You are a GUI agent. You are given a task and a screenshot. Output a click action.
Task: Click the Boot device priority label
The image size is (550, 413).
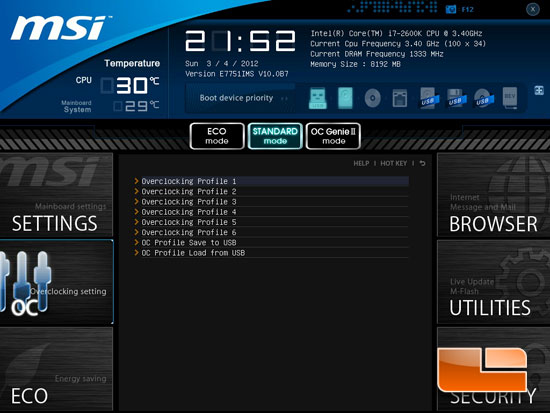pos(236,98)
